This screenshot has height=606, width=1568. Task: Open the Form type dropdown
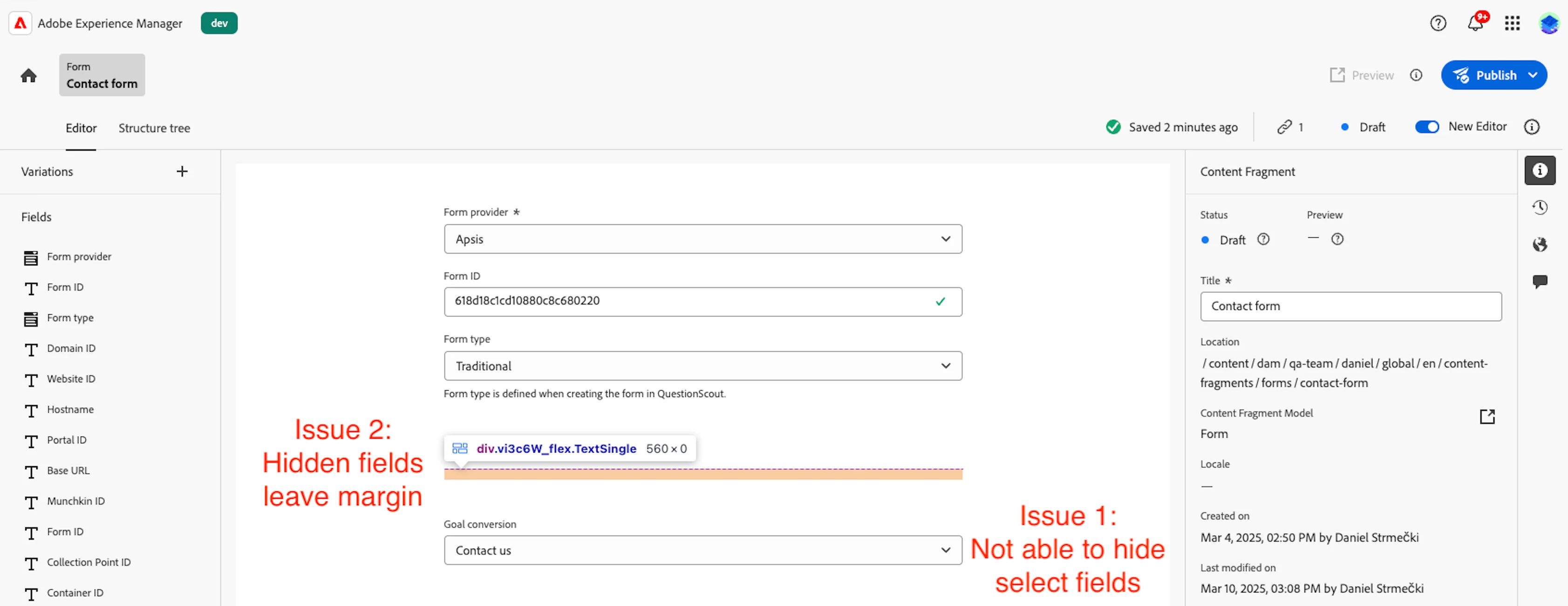[x=702, y=366]
